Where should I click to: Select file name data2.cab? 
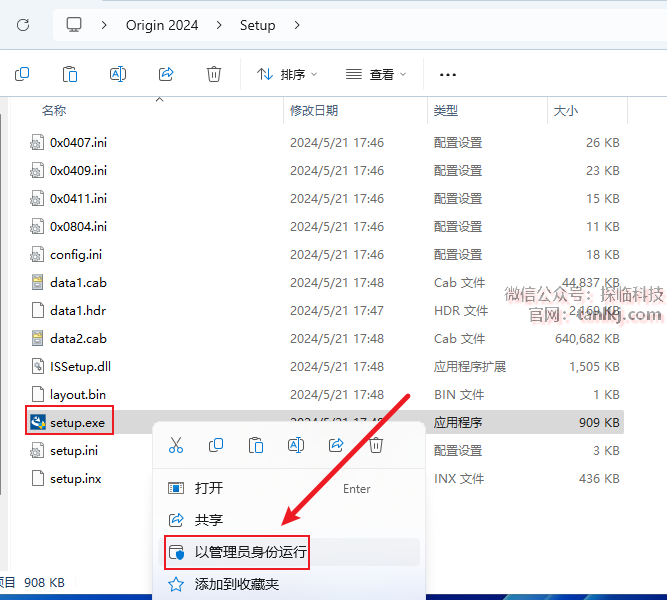coord(78,338)
